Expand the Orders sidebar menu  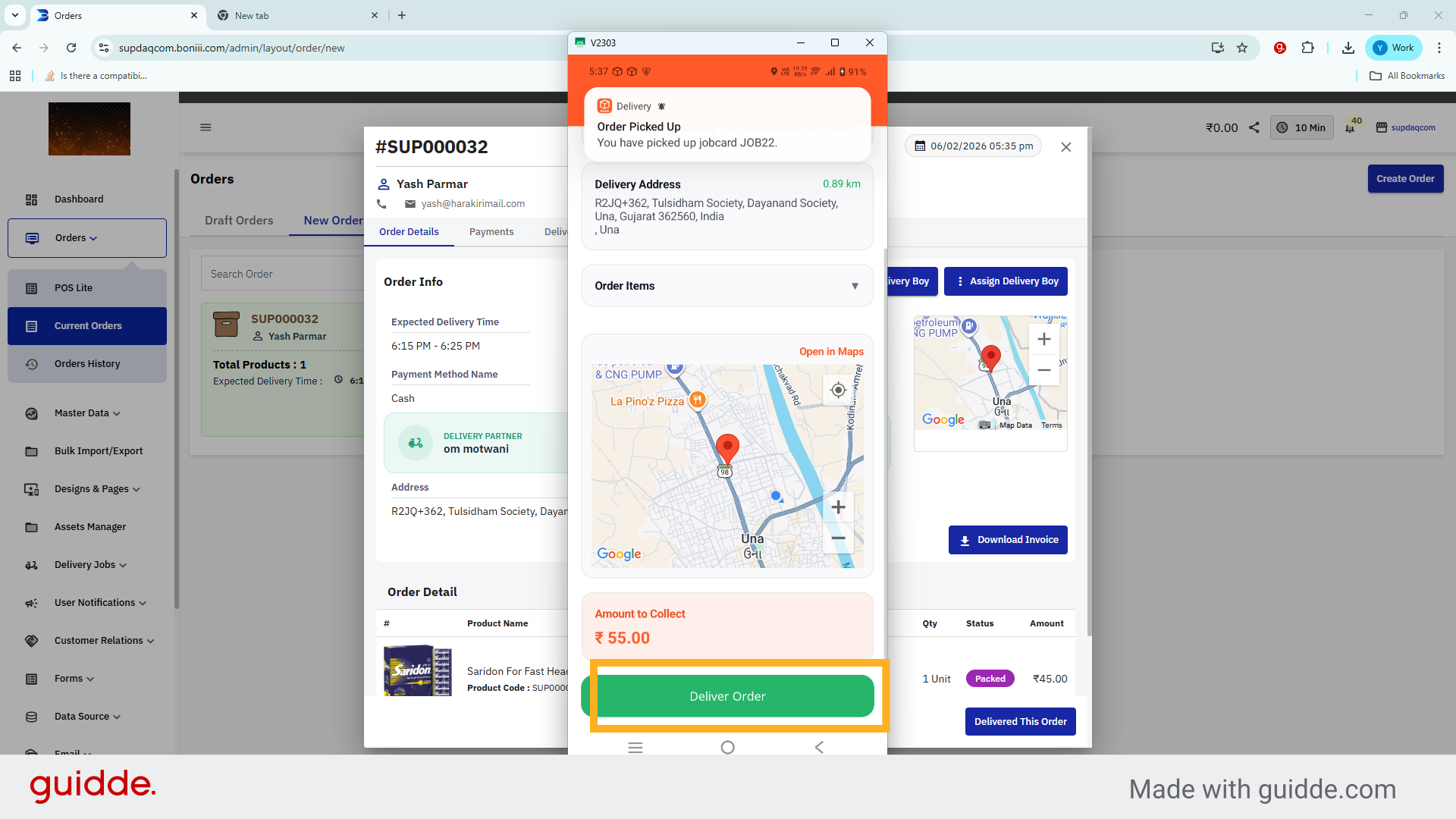point(87,238)
